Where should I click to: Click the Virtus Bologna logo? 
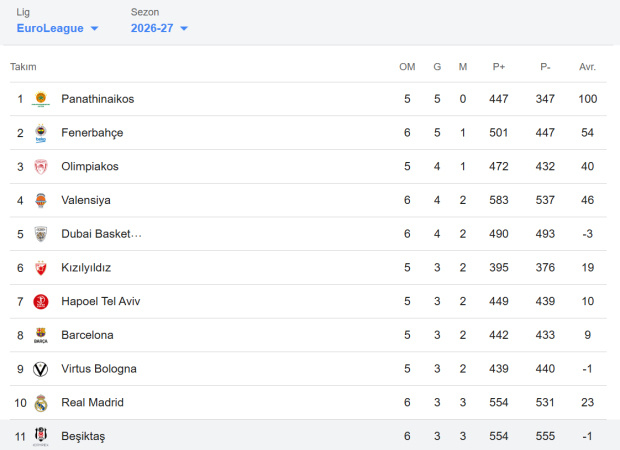click(x=41, y=369)
